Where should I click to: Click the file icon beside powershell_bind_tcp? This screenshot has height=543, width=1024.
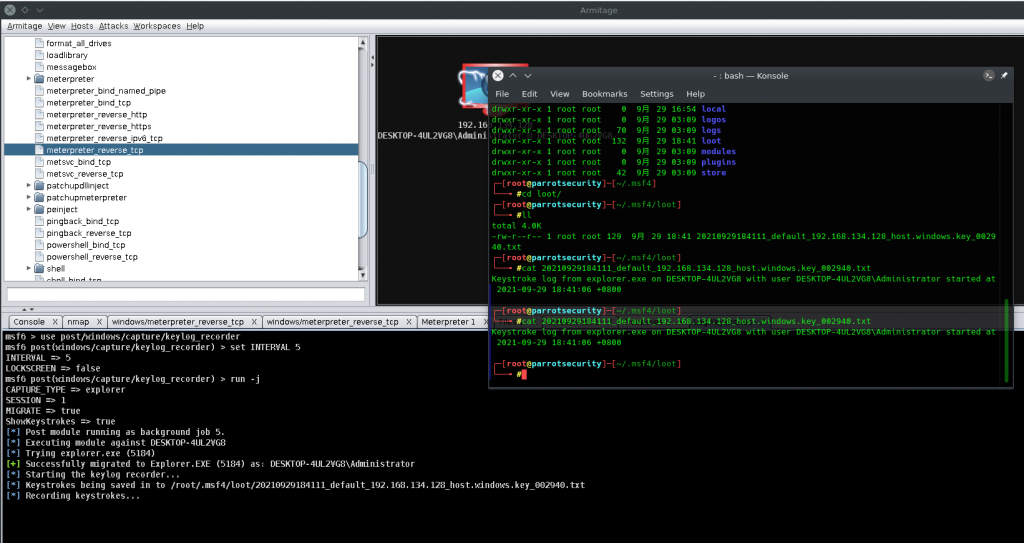[39, 245]
